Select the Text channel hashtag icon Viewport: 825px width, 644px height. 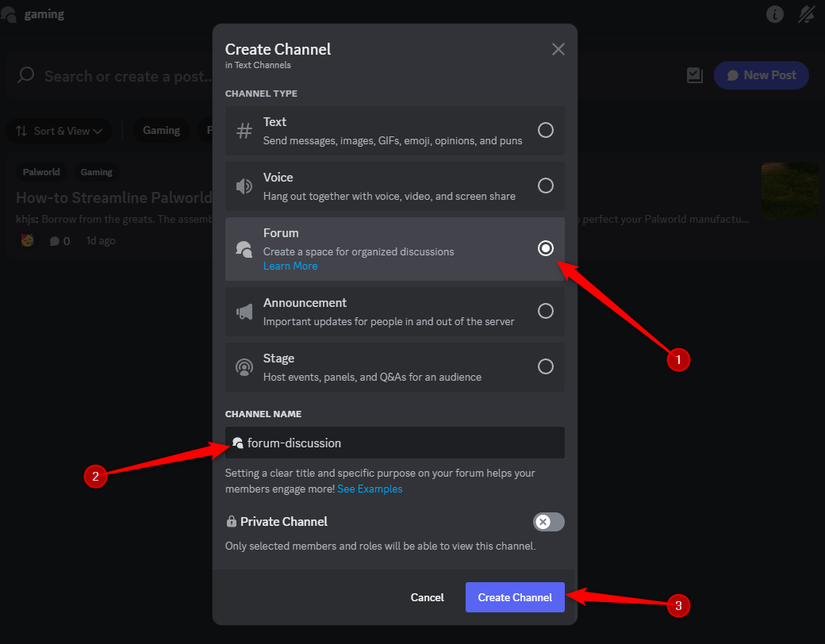[x=244, y=130]
